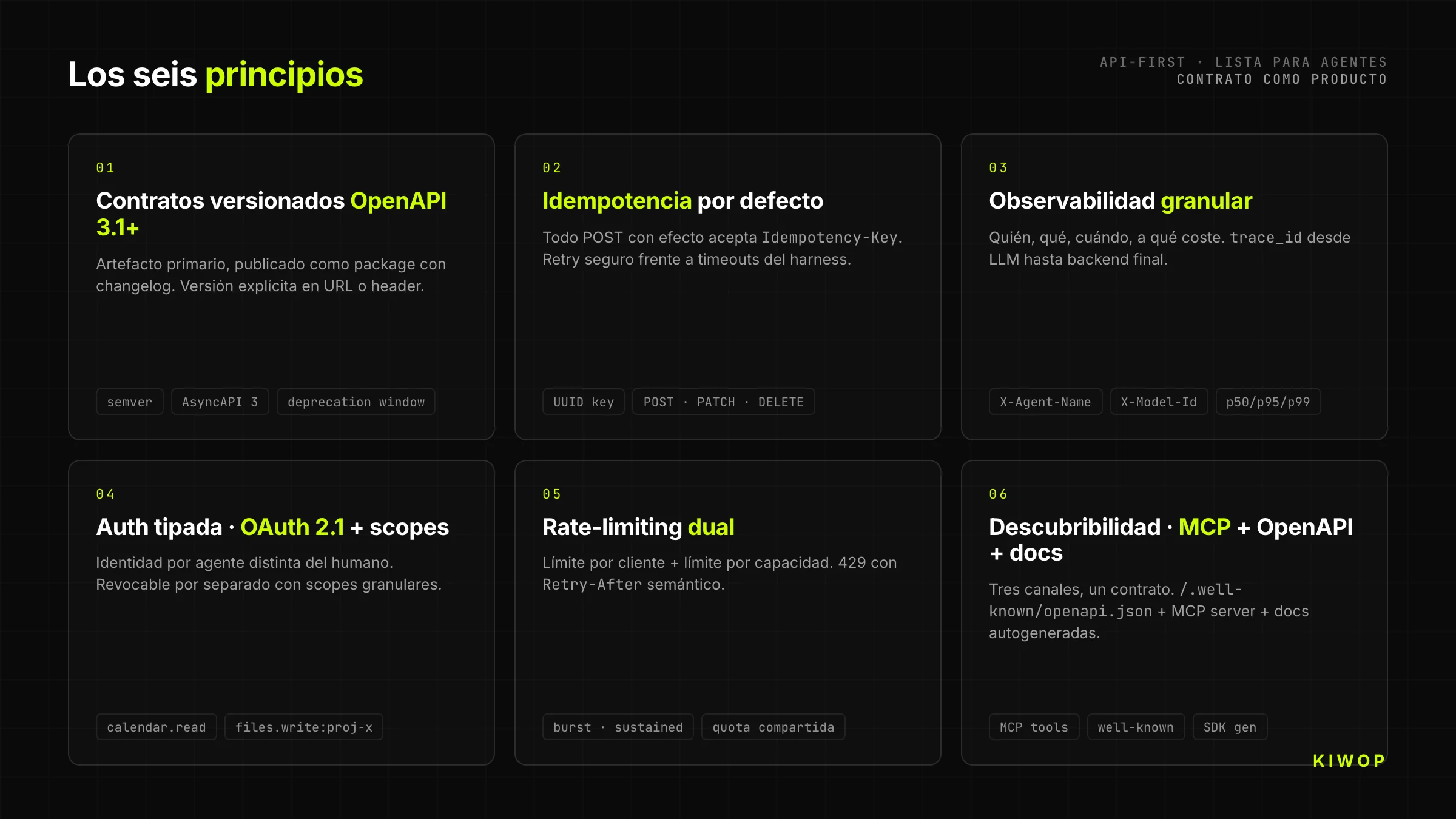Select the AsyncAPI 3 chip
This screenshot has height=819, width=1456.
click(x=220, y=402)
